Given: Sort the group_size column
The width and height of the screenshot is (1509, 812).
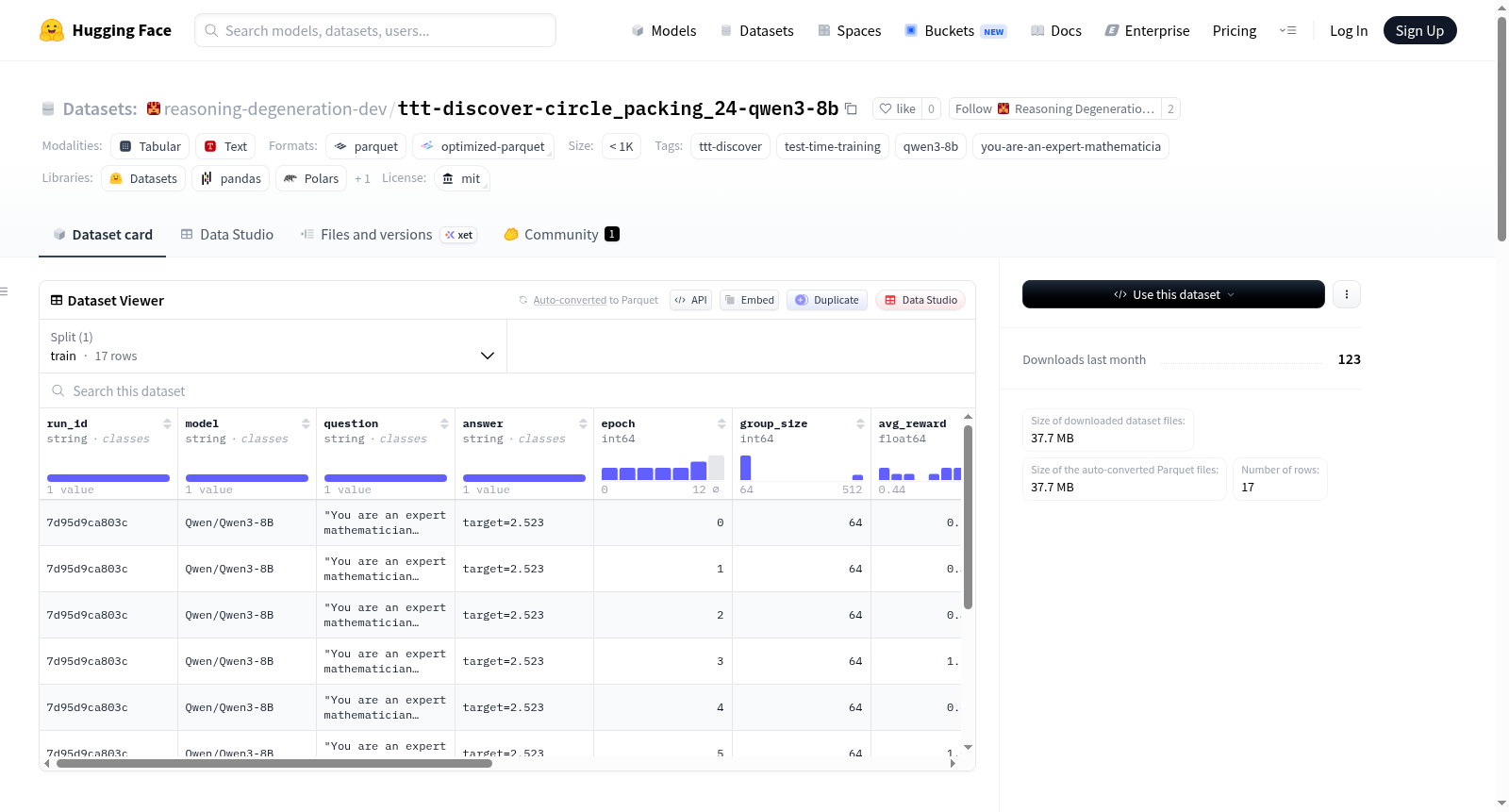Looking at the screenshot, I should 860,423.
